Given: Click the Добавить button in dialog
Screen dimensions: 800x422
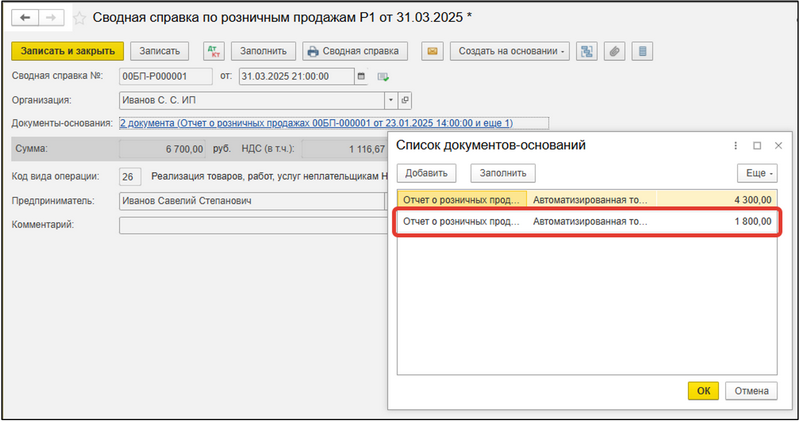Looking at the screenshot, I should (x=426, y=173).
